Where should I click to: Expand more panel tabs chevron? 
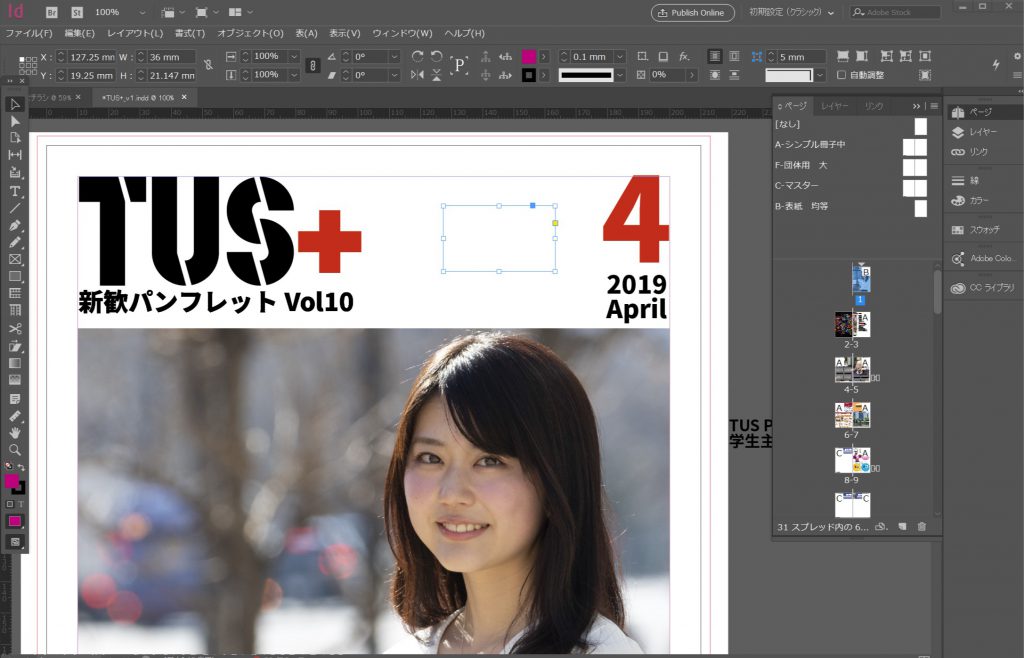coord(916,106)
